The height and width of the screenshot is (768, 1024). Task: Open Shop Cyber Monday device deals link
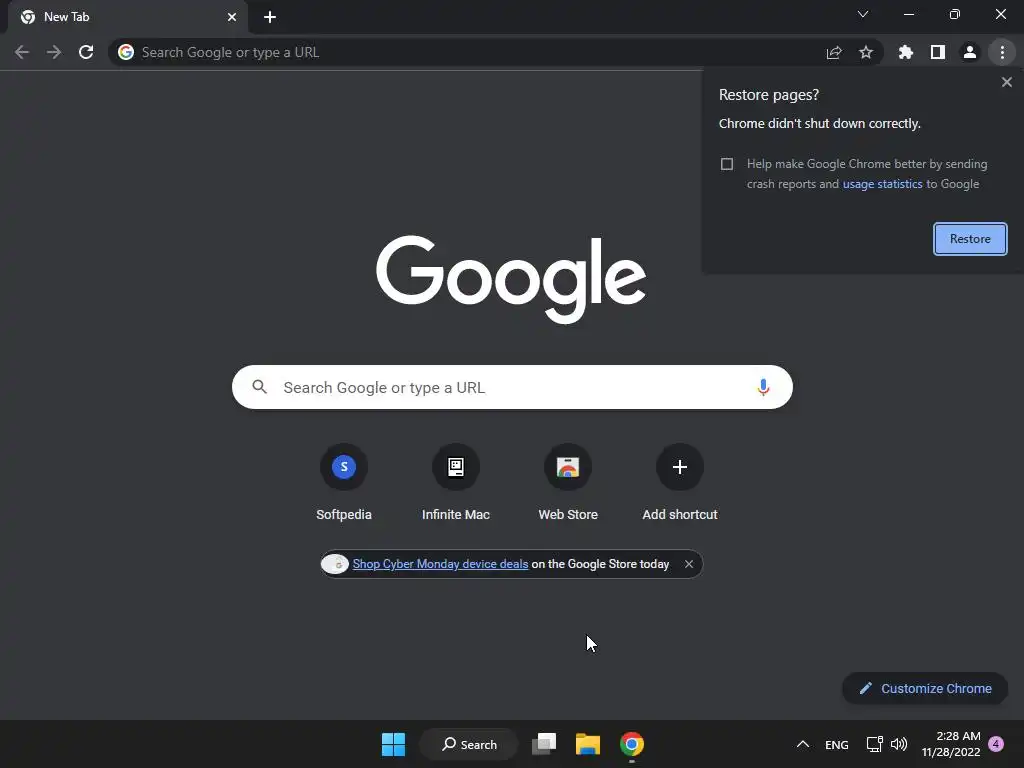(440, 564)
